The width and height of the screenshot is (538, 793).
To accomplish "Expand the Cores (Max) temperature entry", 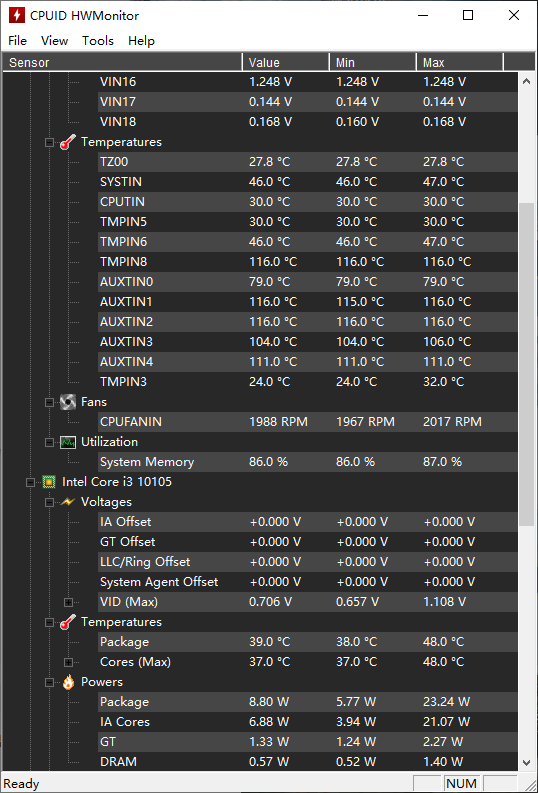I will [68, 663].
